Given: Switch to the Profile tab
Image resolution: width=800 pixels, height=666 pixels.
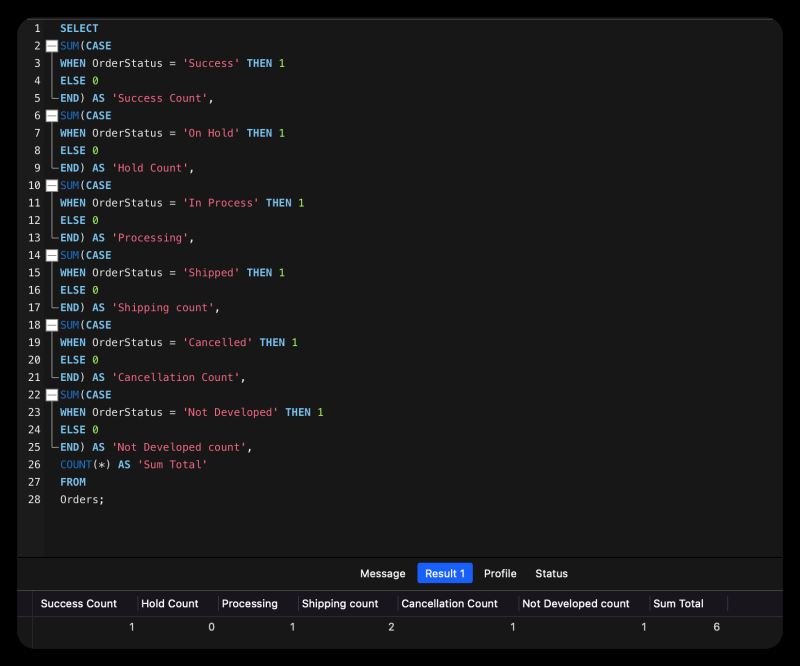Looking at the screenshot, I should point(500,573).
